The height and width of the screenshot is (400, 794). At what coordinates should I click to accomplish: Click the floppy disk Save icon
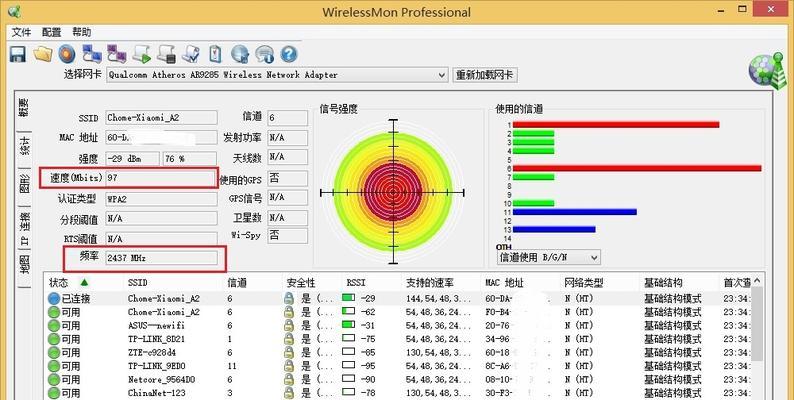(18, 54)
